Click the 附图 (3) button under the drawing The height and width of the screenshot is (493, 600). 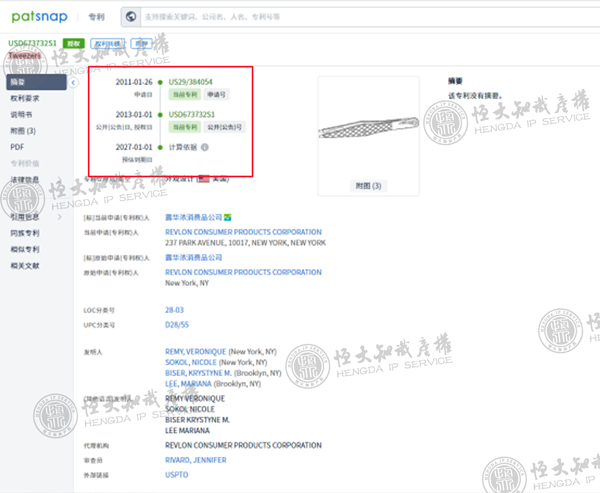pyautogui.click(x=368, y=186)
